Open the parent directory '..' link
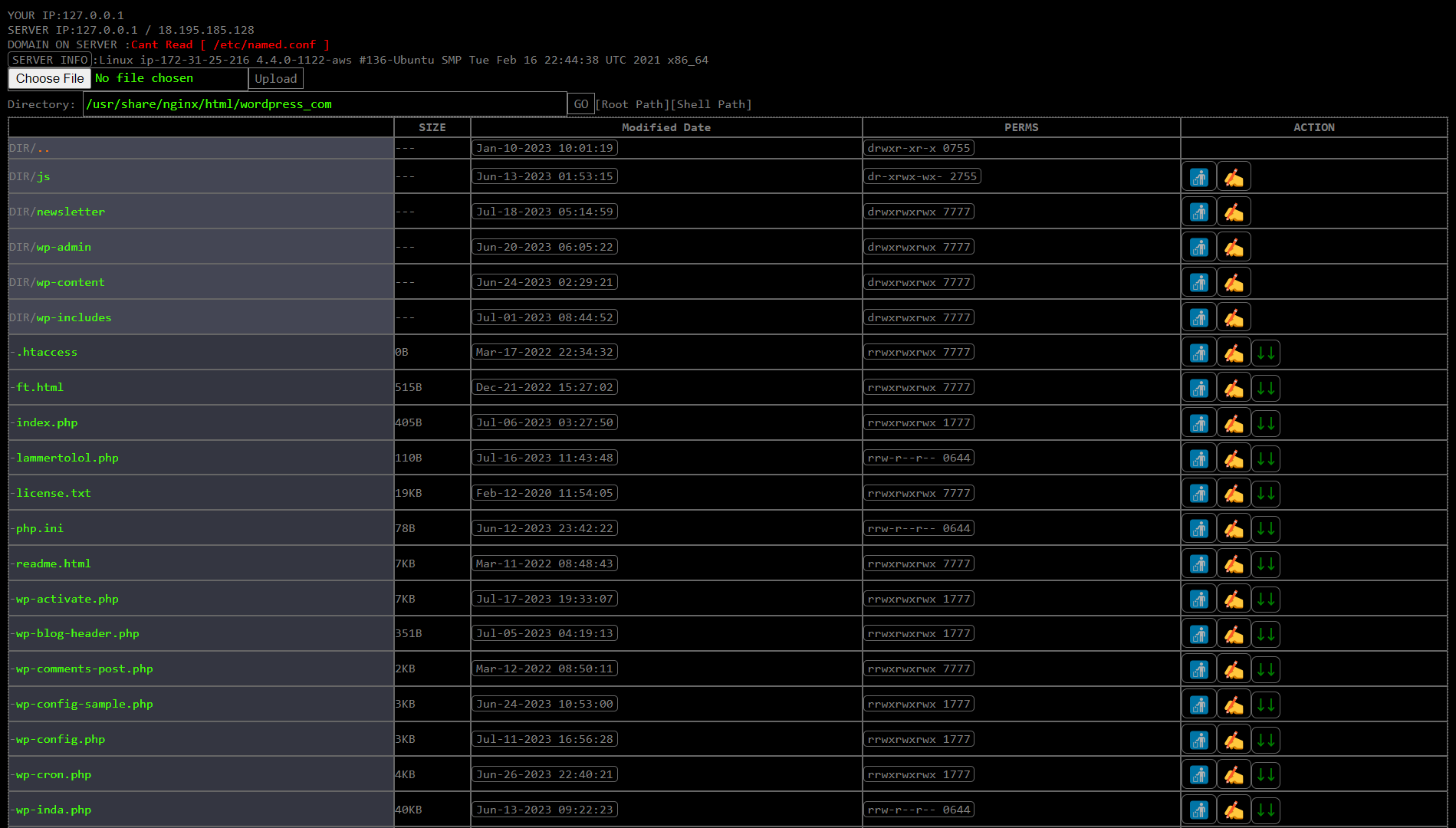This screenshot has width=1456, height=828. pos(43,148)
